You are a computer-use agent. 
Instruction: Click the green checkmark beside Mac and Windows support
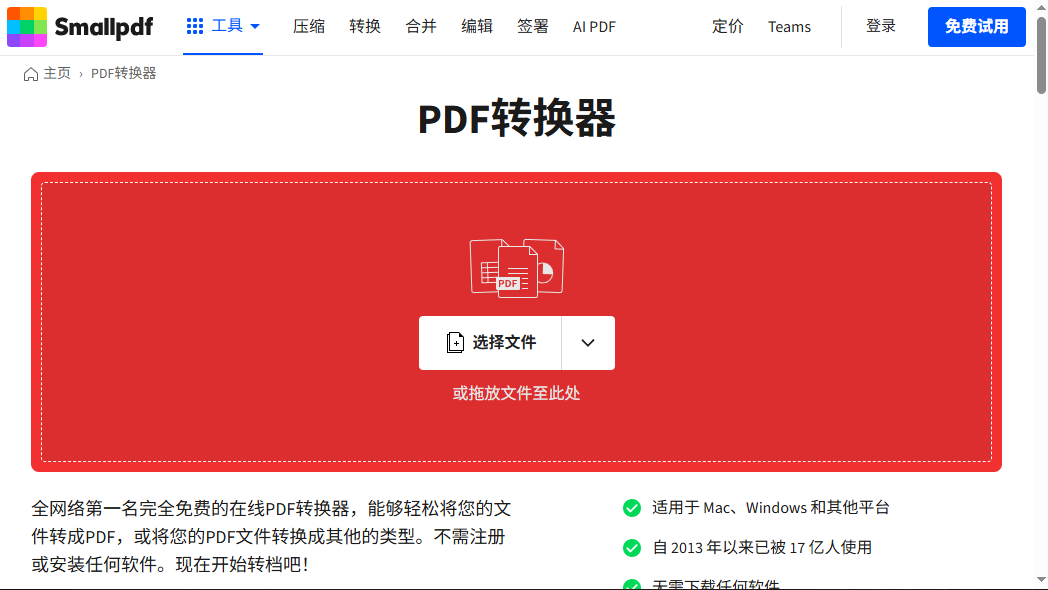[632, 508]
